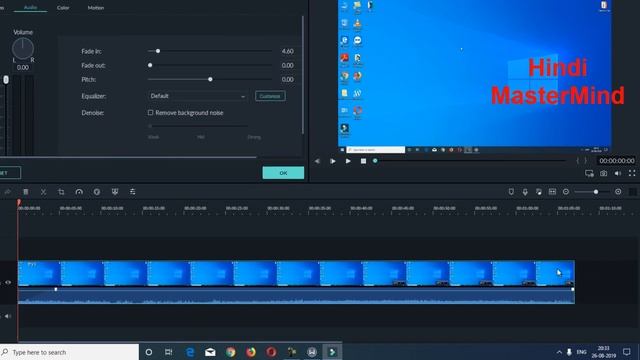640x360 pixels.
Task: Add a marker with shield icon
Action: (511, 192)
